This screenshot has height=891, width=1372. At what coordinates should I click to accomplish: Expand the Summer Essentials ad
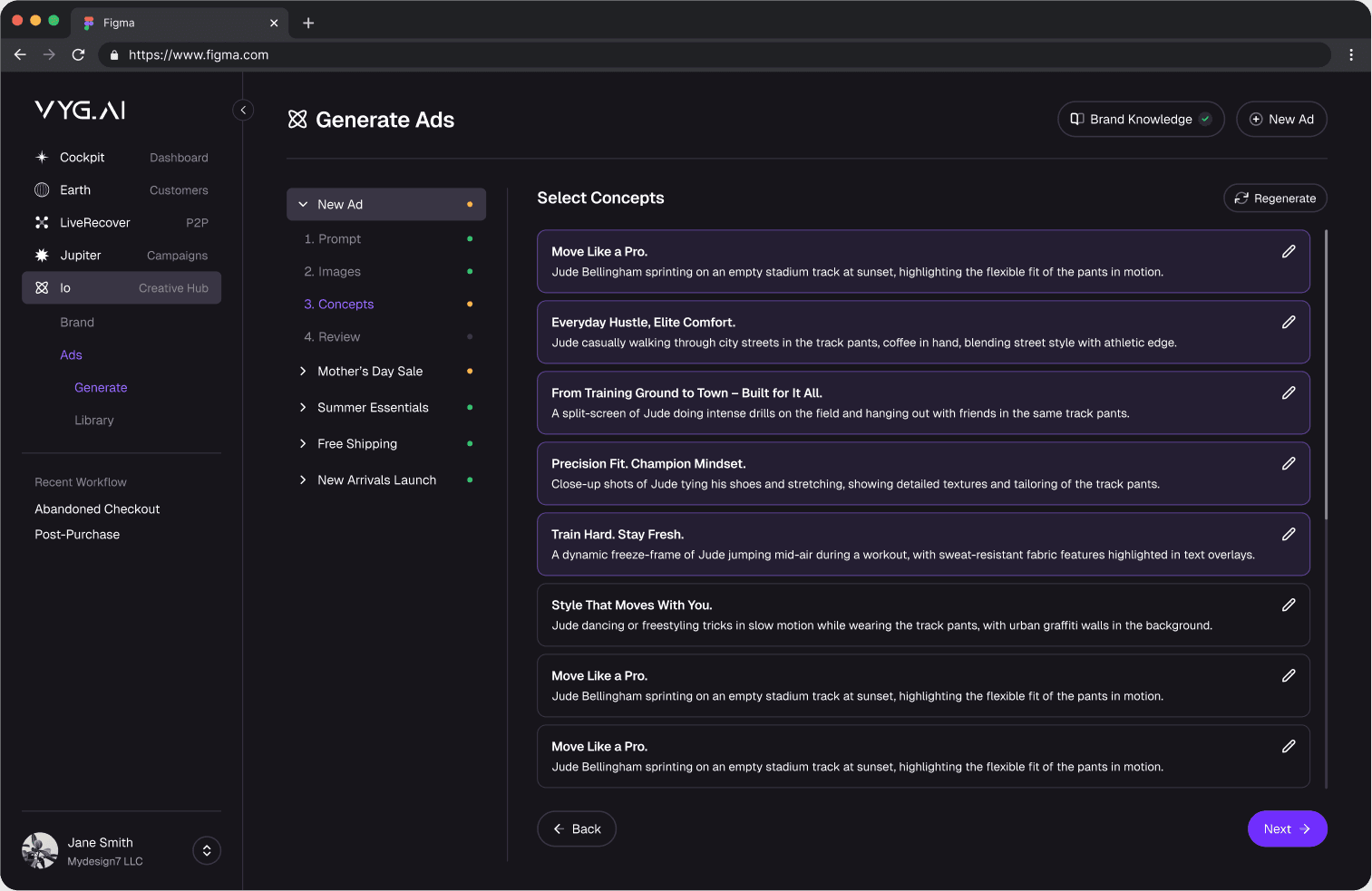(303, 408)
